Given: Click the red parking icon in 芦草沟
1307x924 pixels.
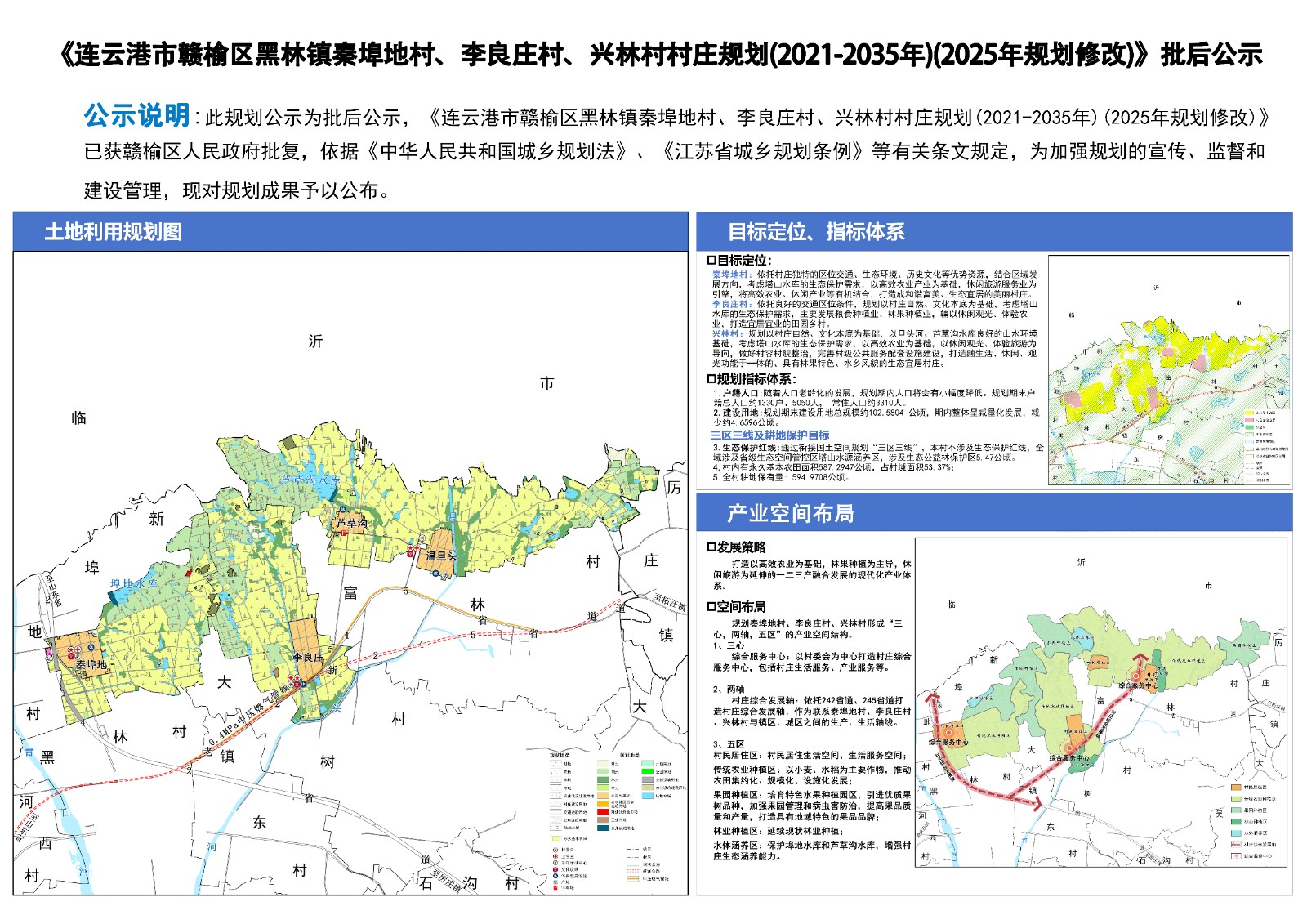Looking at the screenshot, I should pos(344,533).
